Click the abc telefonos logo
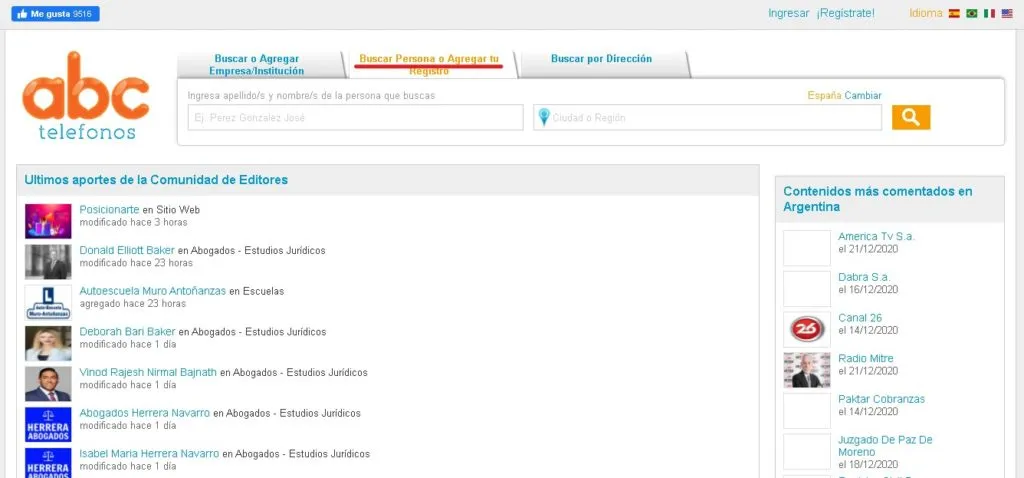The height and width of the screenshot is (478, 1024). (x=86, y=96)
